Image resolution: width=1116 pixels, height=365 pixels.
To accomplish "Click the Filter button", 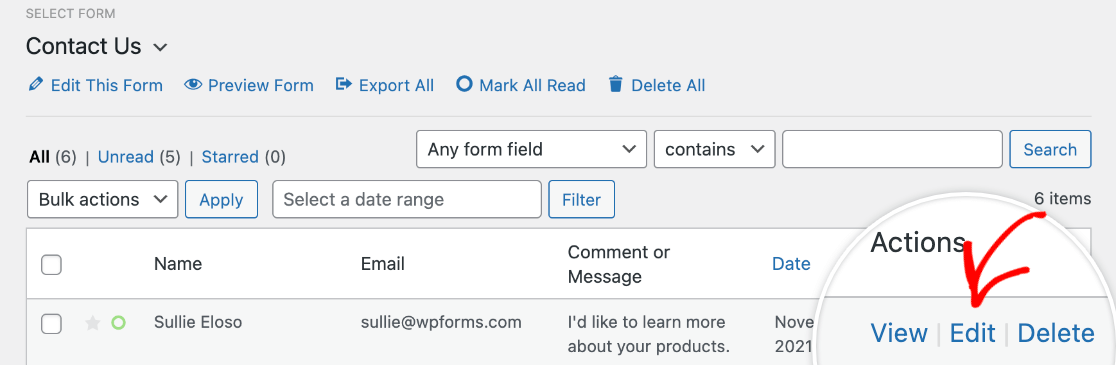I will coord(581,199).
